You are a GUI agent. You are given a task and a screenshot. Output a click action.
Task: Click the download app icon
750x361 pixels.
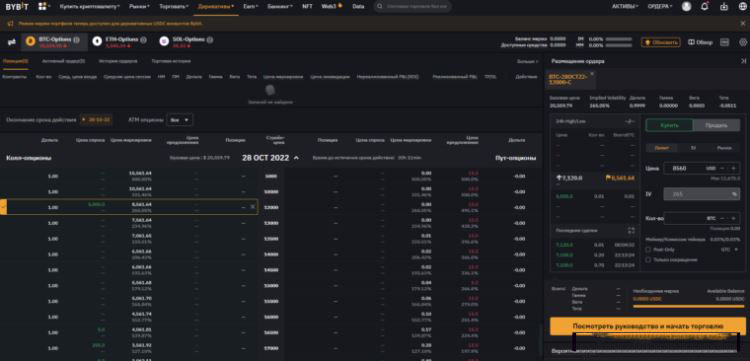click(x=724, y=7)
